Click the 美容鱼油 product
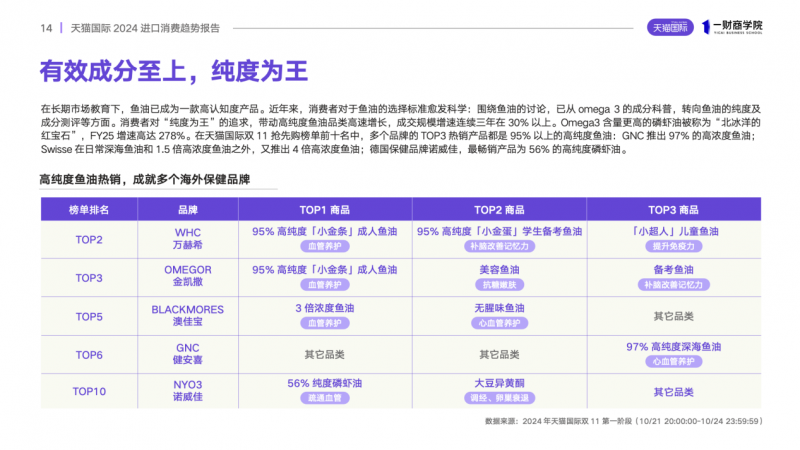The width and height of the screenshot is (800, 450). tap(499, 270)
